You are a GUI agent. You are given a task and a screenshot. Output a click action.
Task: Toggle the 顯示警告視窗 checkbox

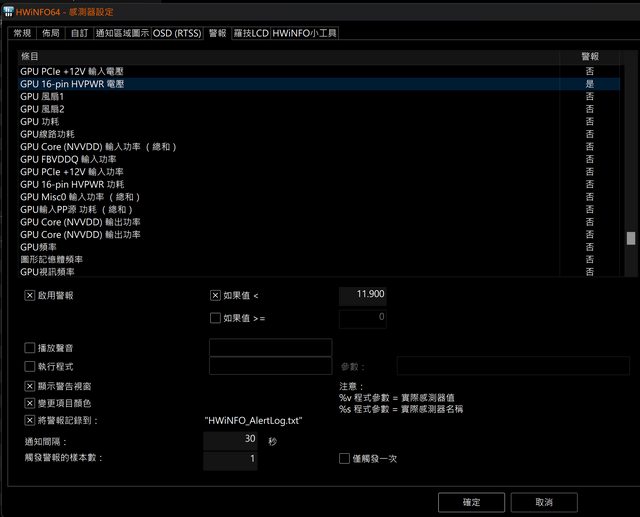click(30, 386)
